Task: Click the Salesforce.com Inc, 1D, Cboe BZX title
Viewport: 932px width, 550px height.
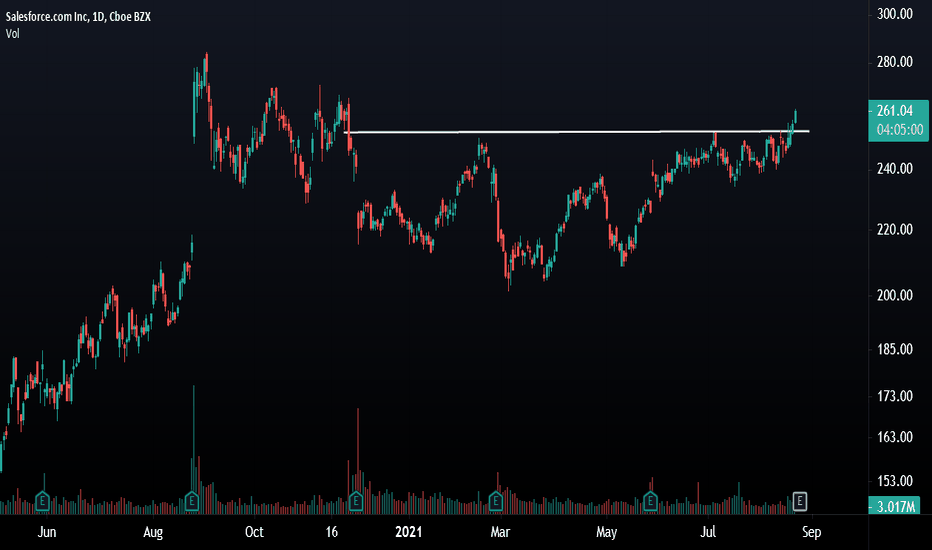Action: pos(78,17)
